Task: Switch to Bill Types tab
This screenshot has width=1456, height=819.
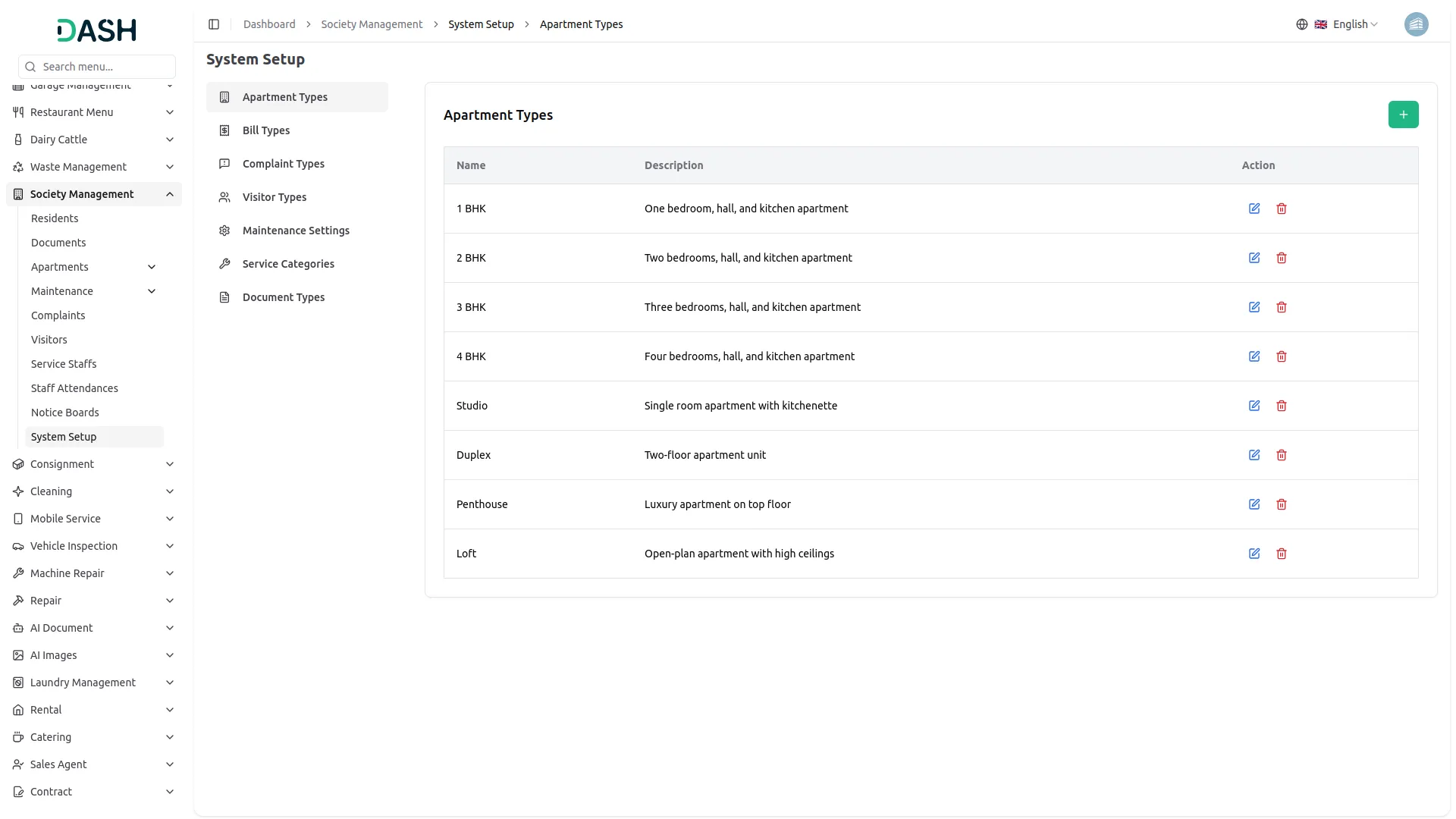Action: (x=266, y=130)
